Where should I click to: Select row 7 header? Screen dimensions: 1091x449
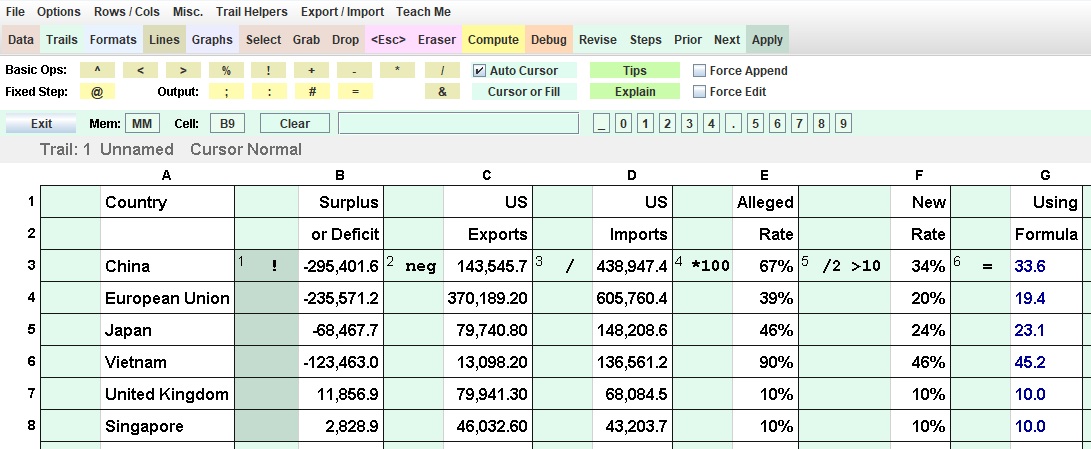coord(31,393)
